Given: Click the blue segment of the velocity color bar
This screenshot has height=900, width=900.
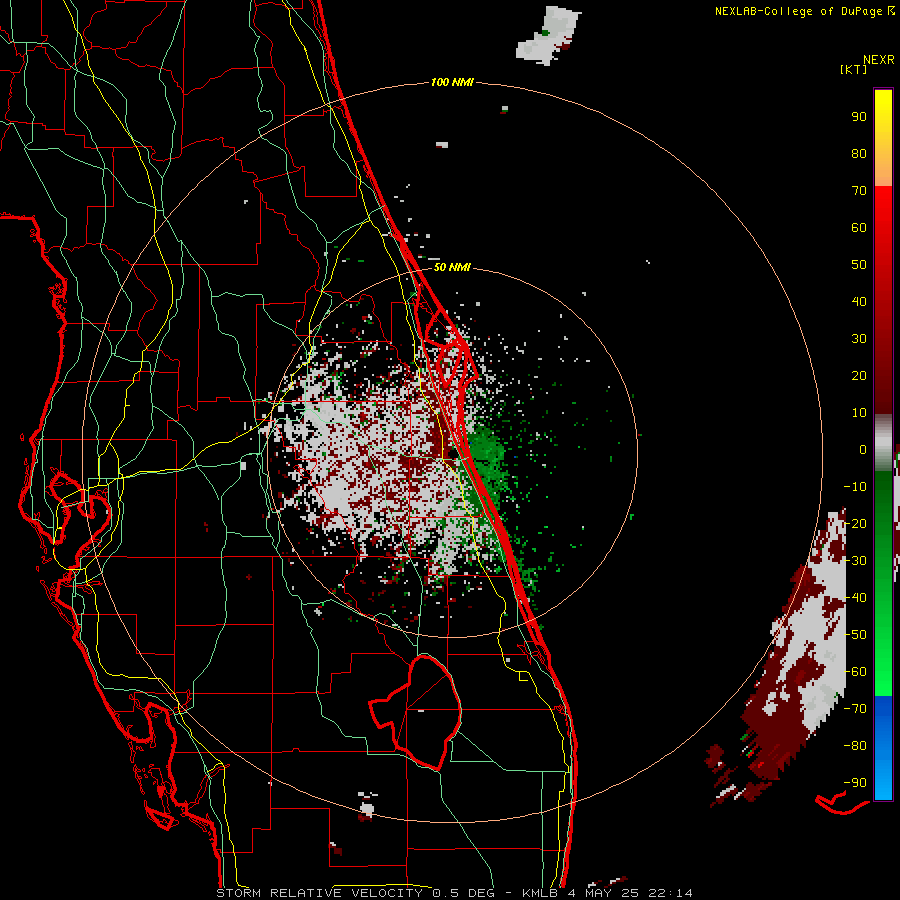Looking at the screenshot, I should 883,748.
